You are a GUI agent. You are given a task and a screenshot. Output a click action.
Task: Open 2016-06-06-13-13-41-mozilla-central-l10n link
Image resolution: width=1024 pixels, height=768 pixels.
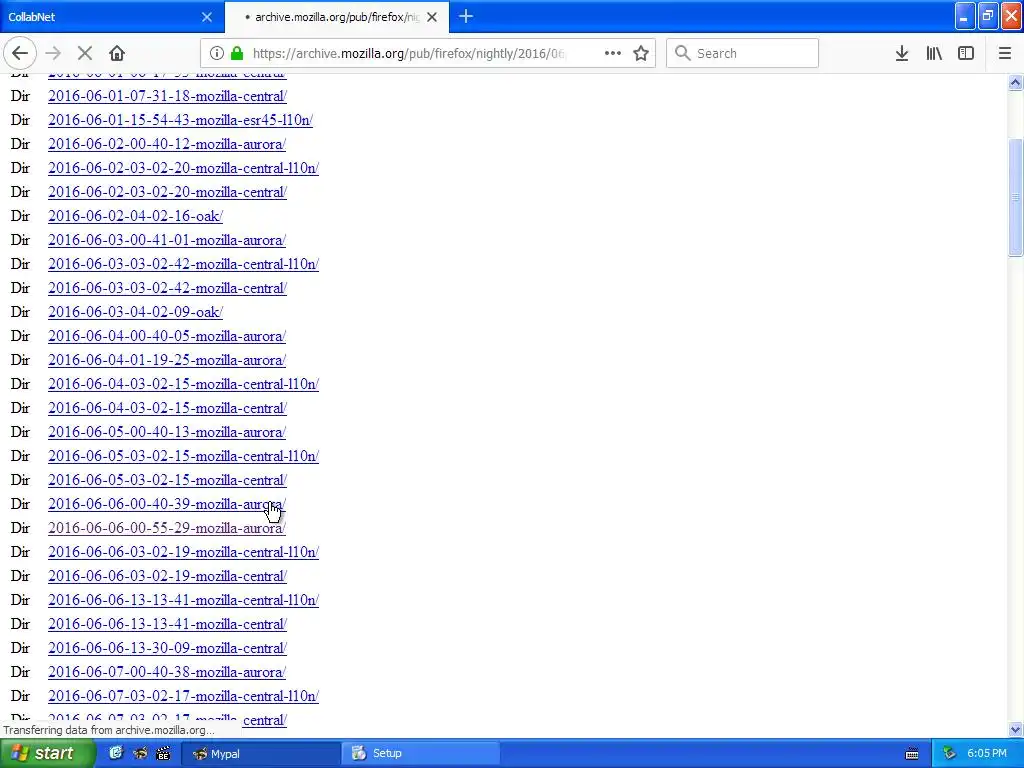click(184, 600)
